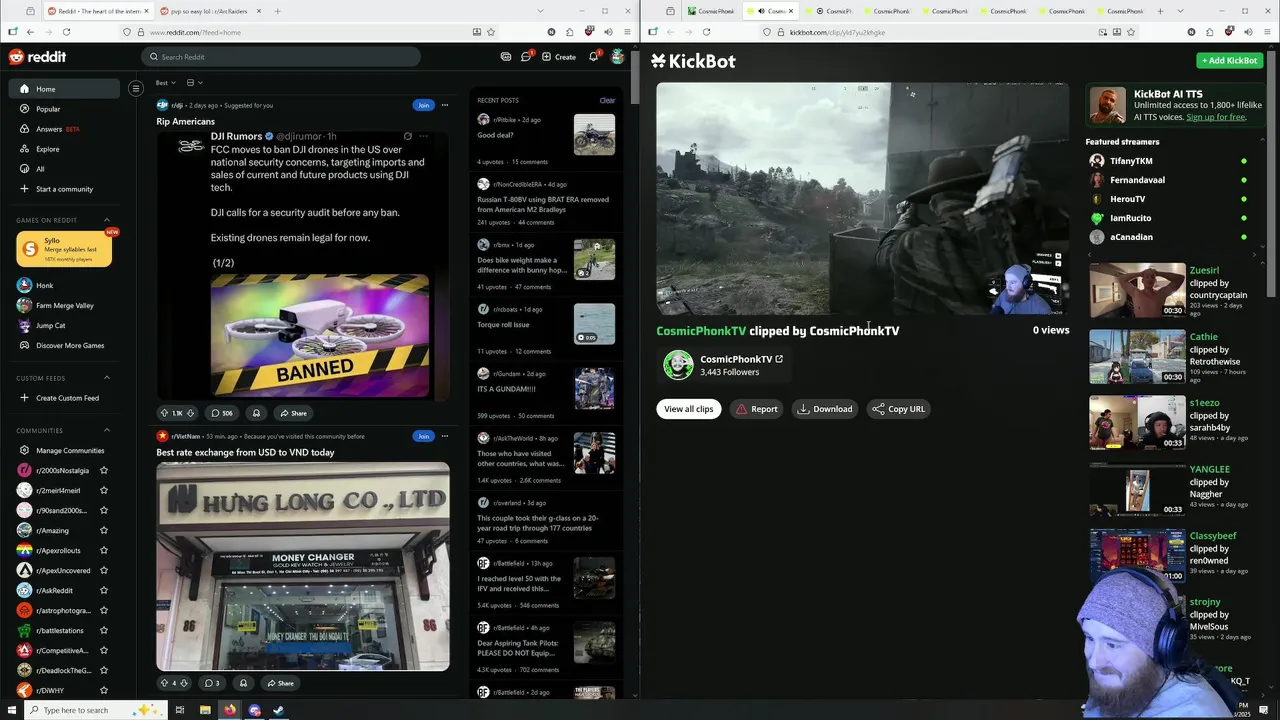This screenshot has width=1280, height=720.
Task: Click the Reddit advertise icon in header
Action: click(x=506, y=57)
